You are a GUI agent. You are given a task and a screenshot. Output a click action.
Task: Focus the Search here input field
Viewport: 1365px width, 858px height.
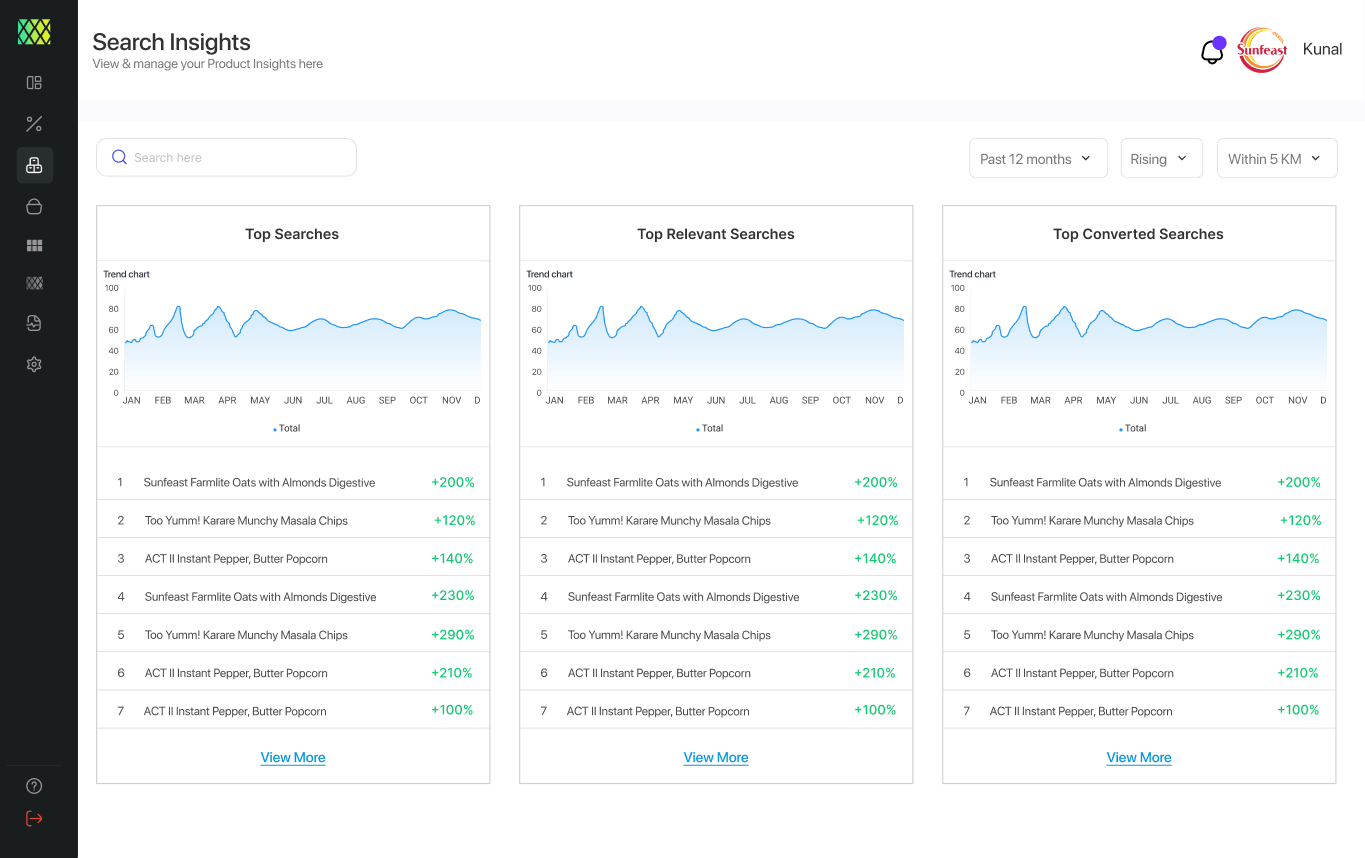(226, 157)
